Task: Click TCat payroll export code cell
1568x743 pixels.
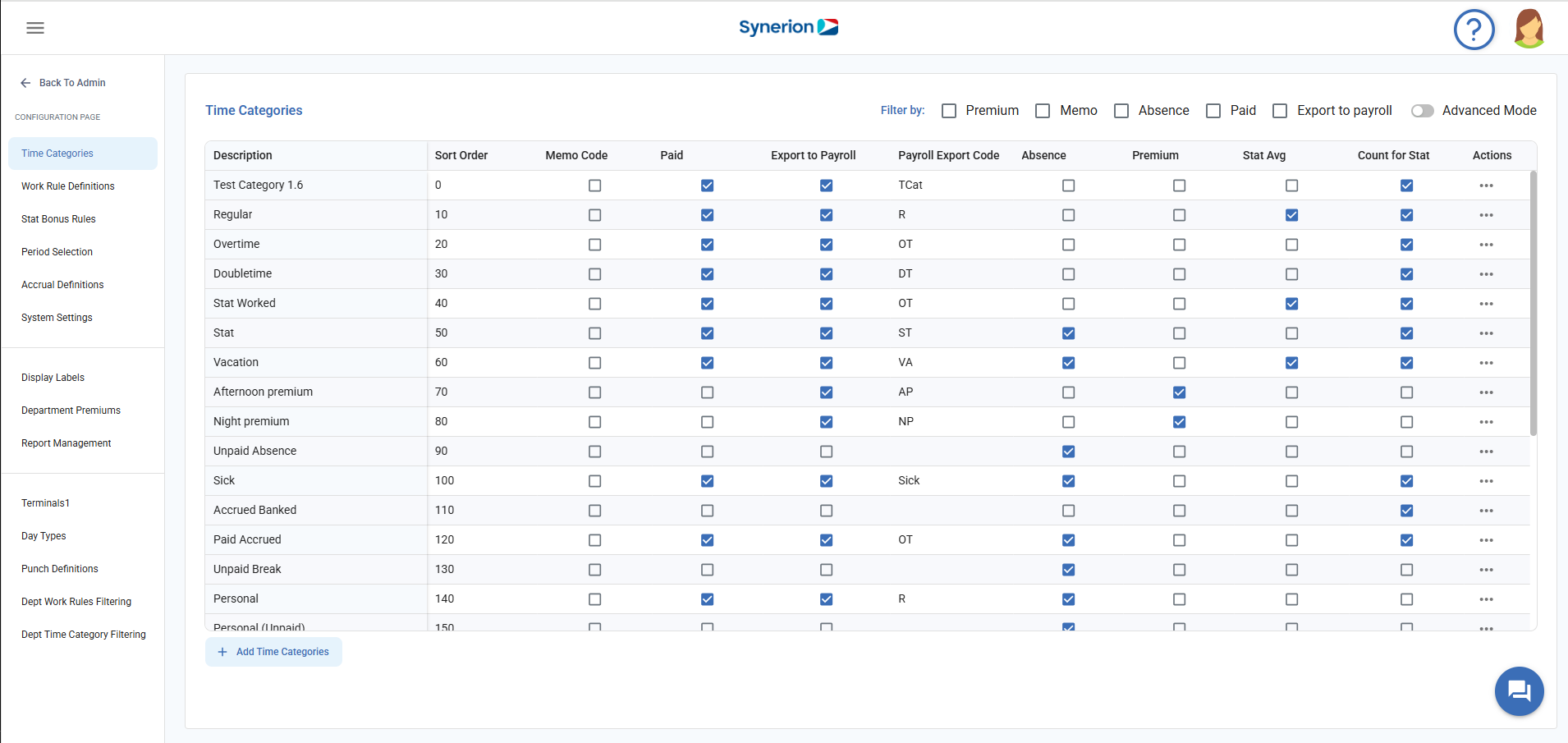Action: coord(910,186)
